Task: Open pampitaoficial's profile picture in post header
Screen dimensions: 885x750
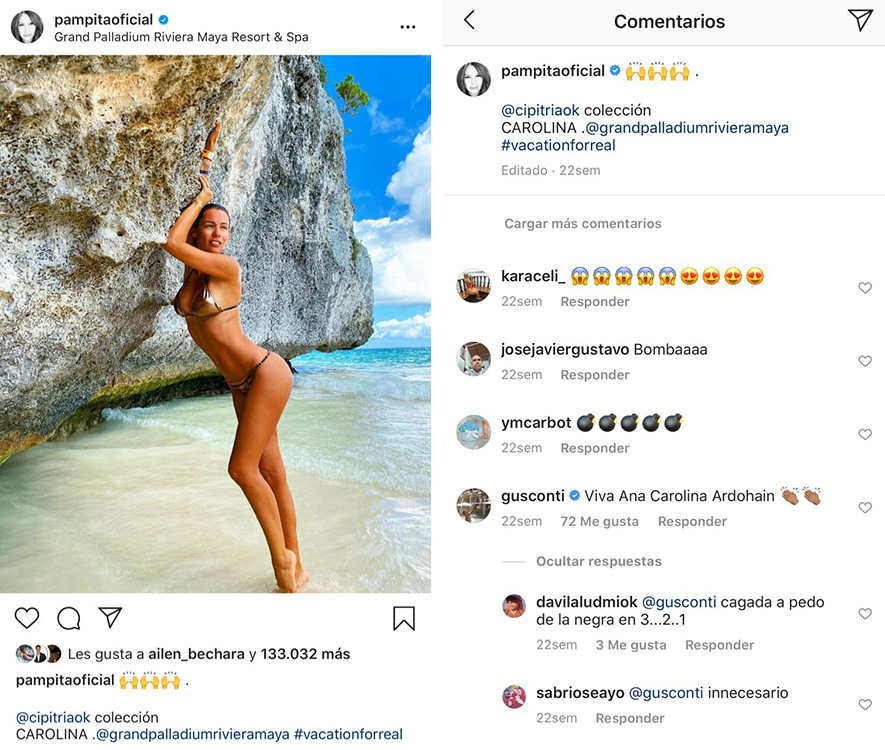Action: click(27, 27)
